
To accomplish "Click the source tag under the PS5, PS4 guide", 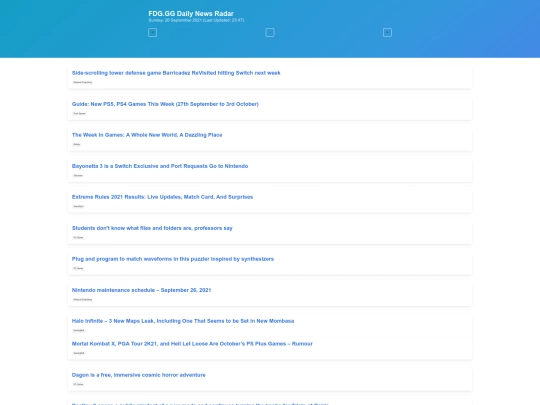I will click(x=79, y=113).
